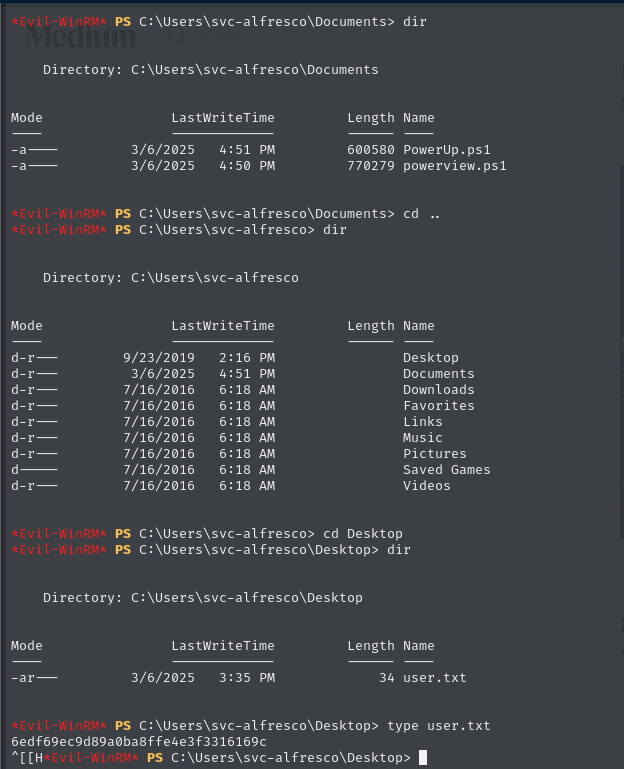
Task: Click the Music folder entry
Action: 422,437
